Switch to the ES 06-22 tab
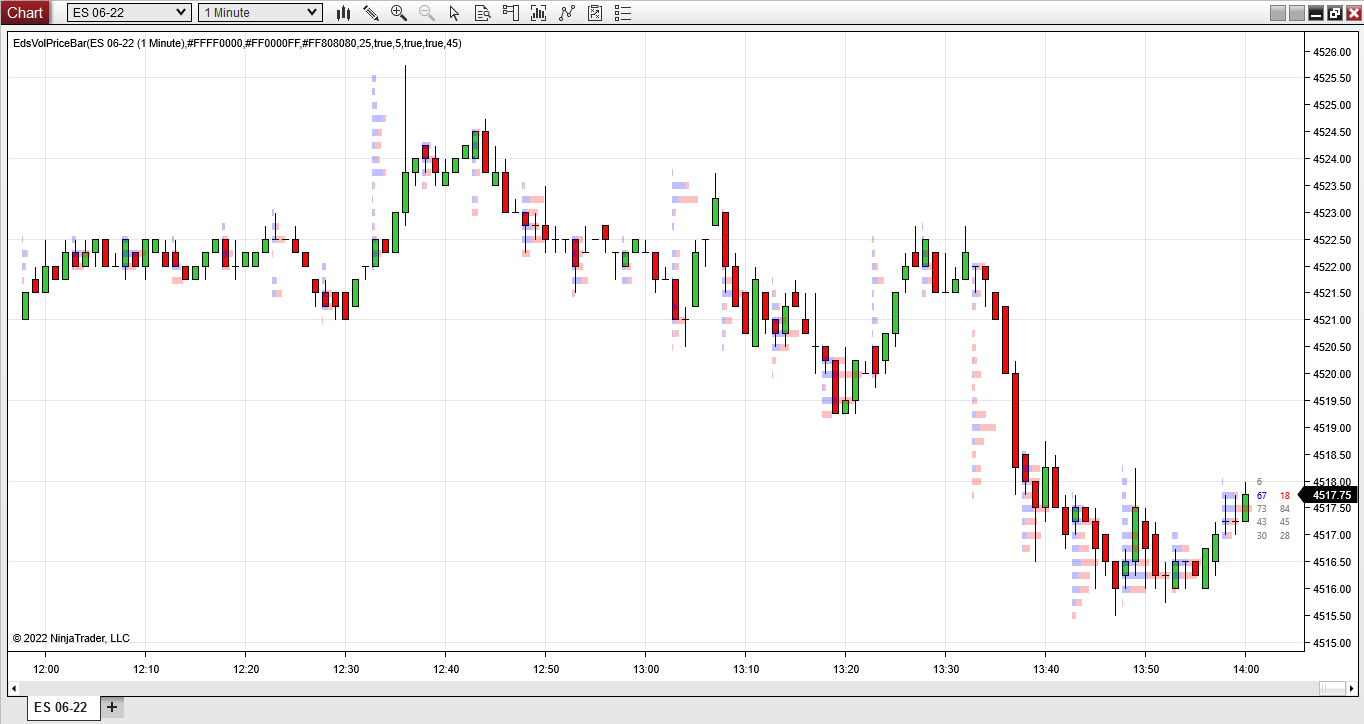 (x=60, y=707)
